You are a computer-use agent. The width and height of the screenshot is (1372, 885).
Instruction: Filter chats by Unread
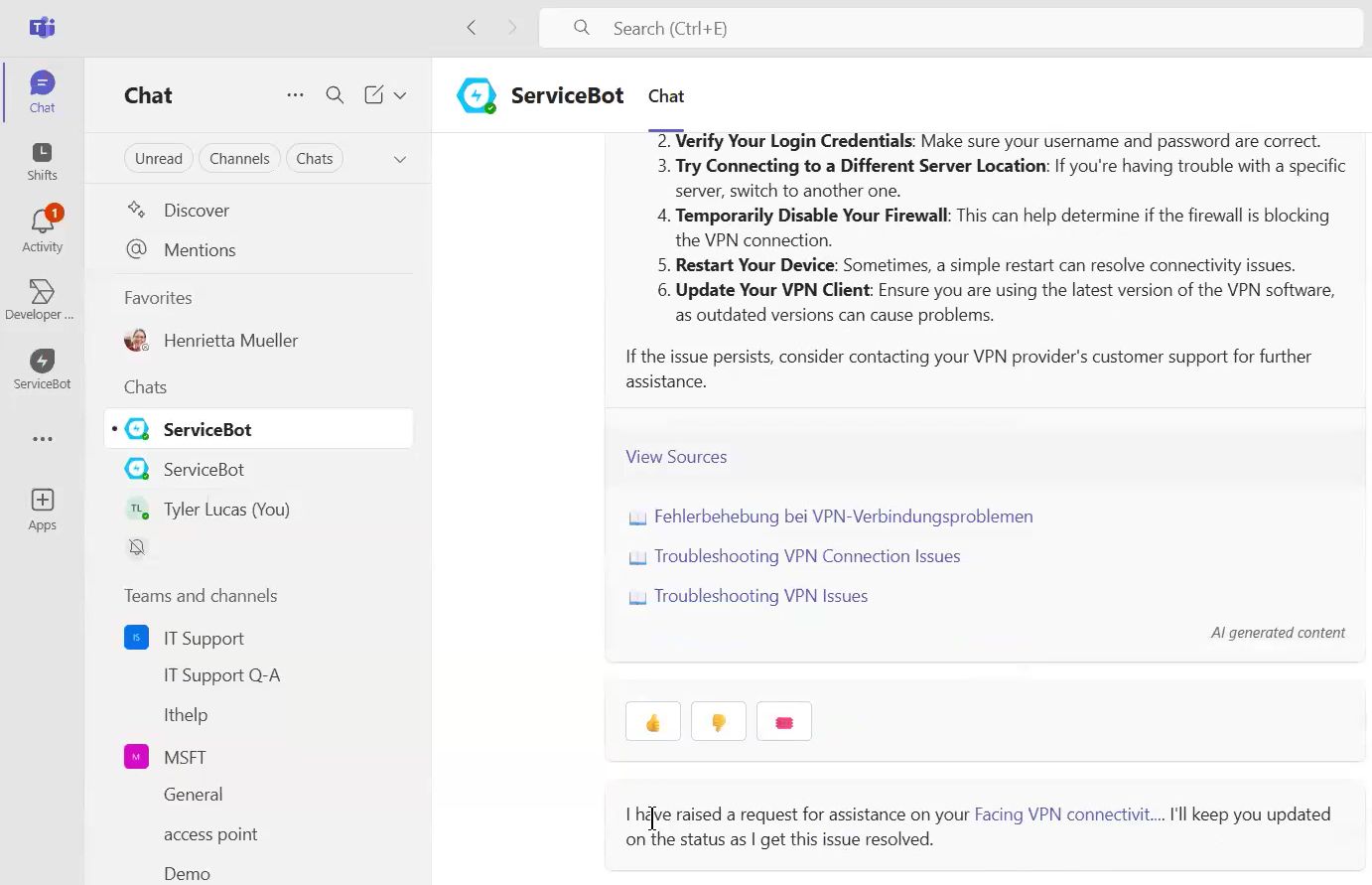point(159,159)
